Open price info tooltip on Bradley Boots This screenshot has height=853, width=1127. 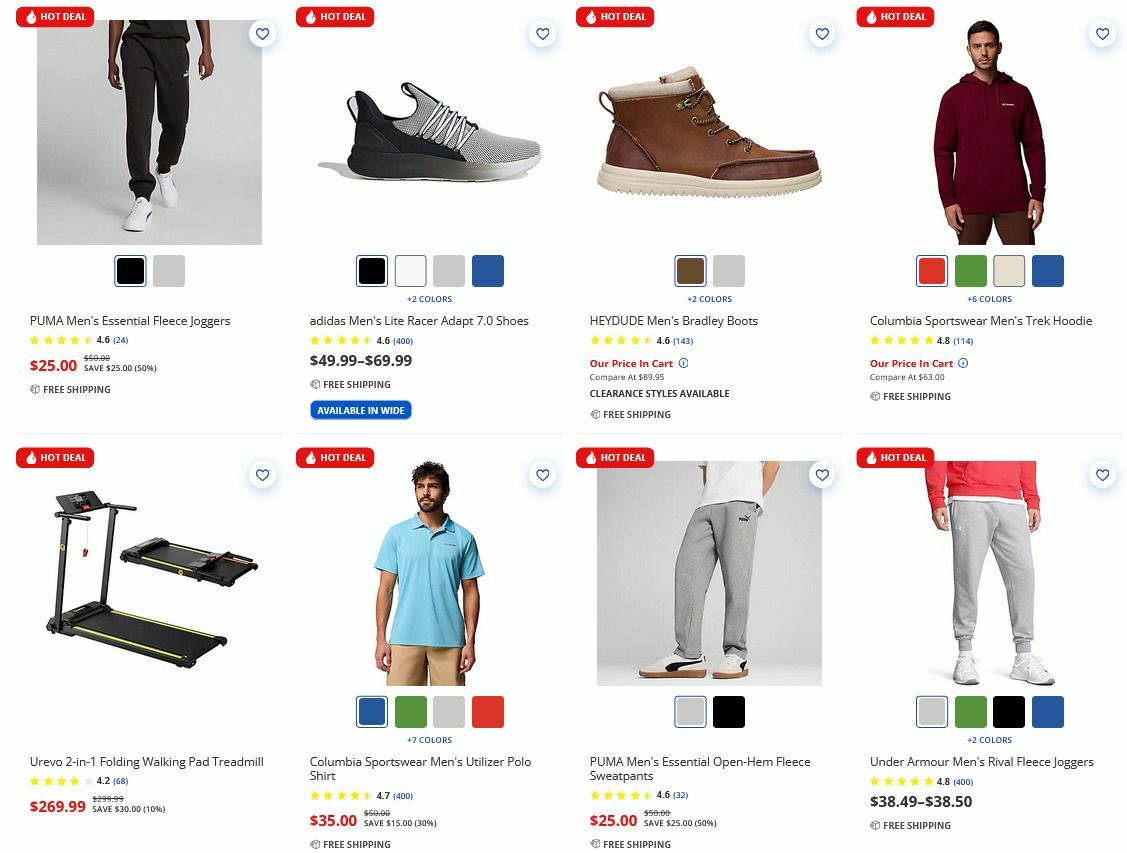click(682, 363)
